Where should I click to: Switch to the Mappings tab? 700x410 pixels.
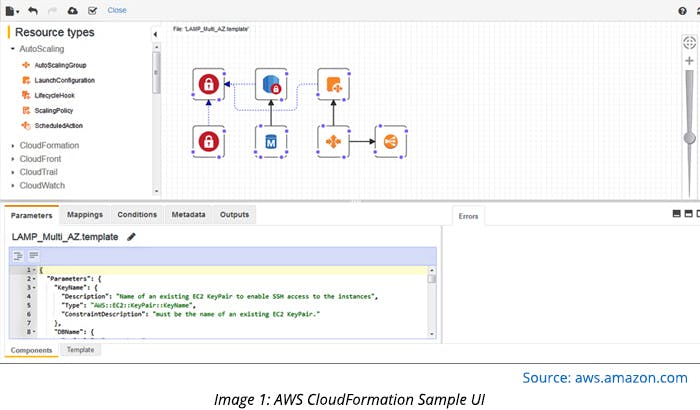(85, 215)
